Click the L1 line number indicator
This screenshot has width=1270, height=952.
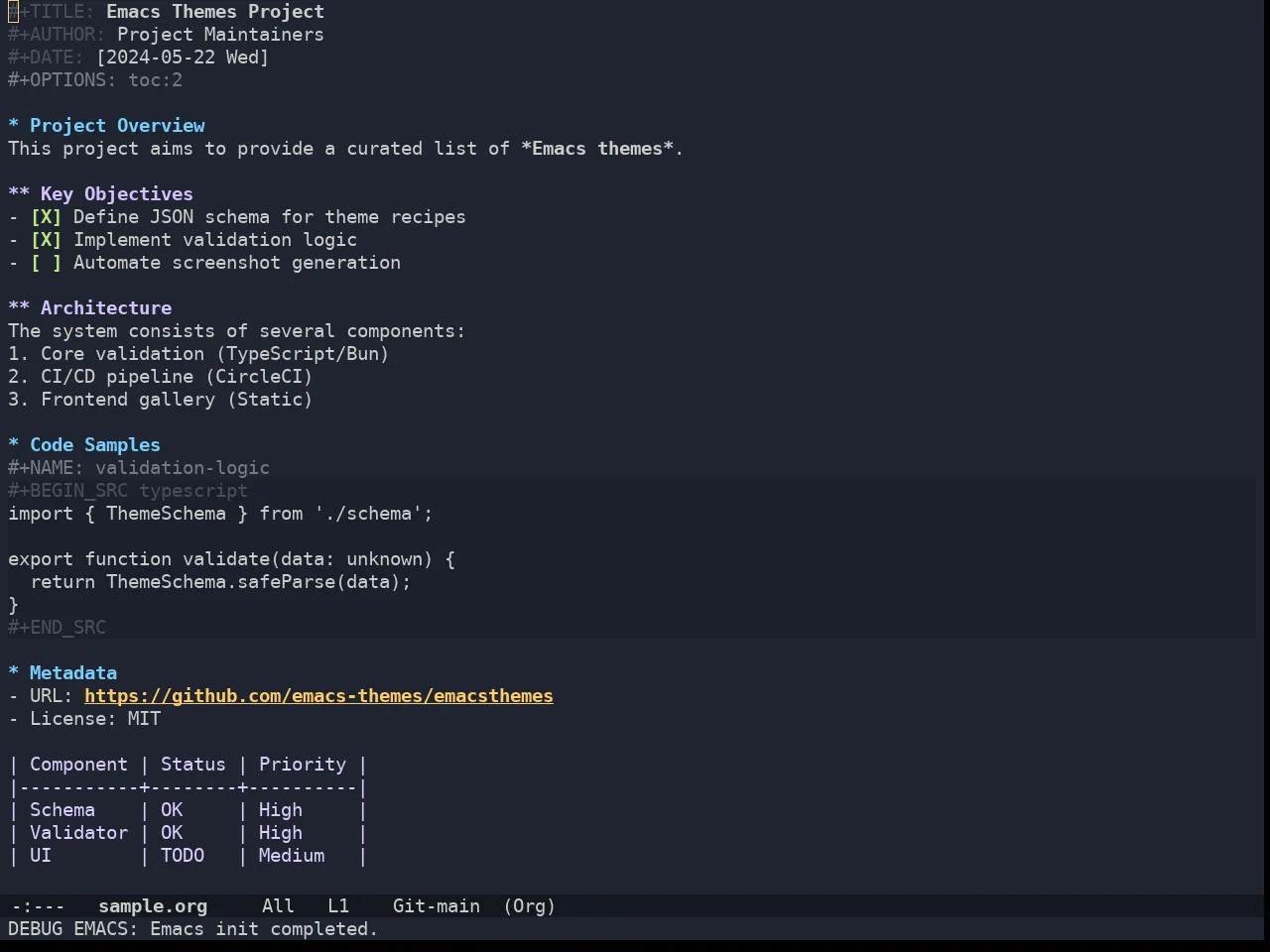(338, 906)
